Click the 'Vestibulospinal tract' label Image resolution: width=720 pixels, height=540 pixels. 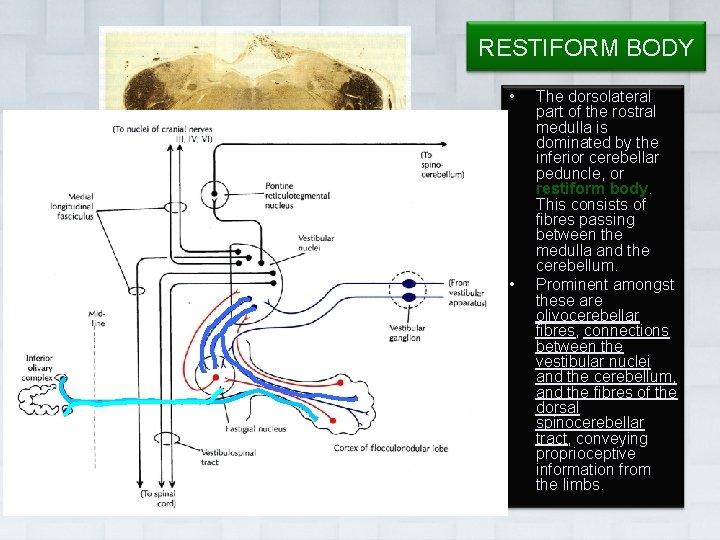228,457
